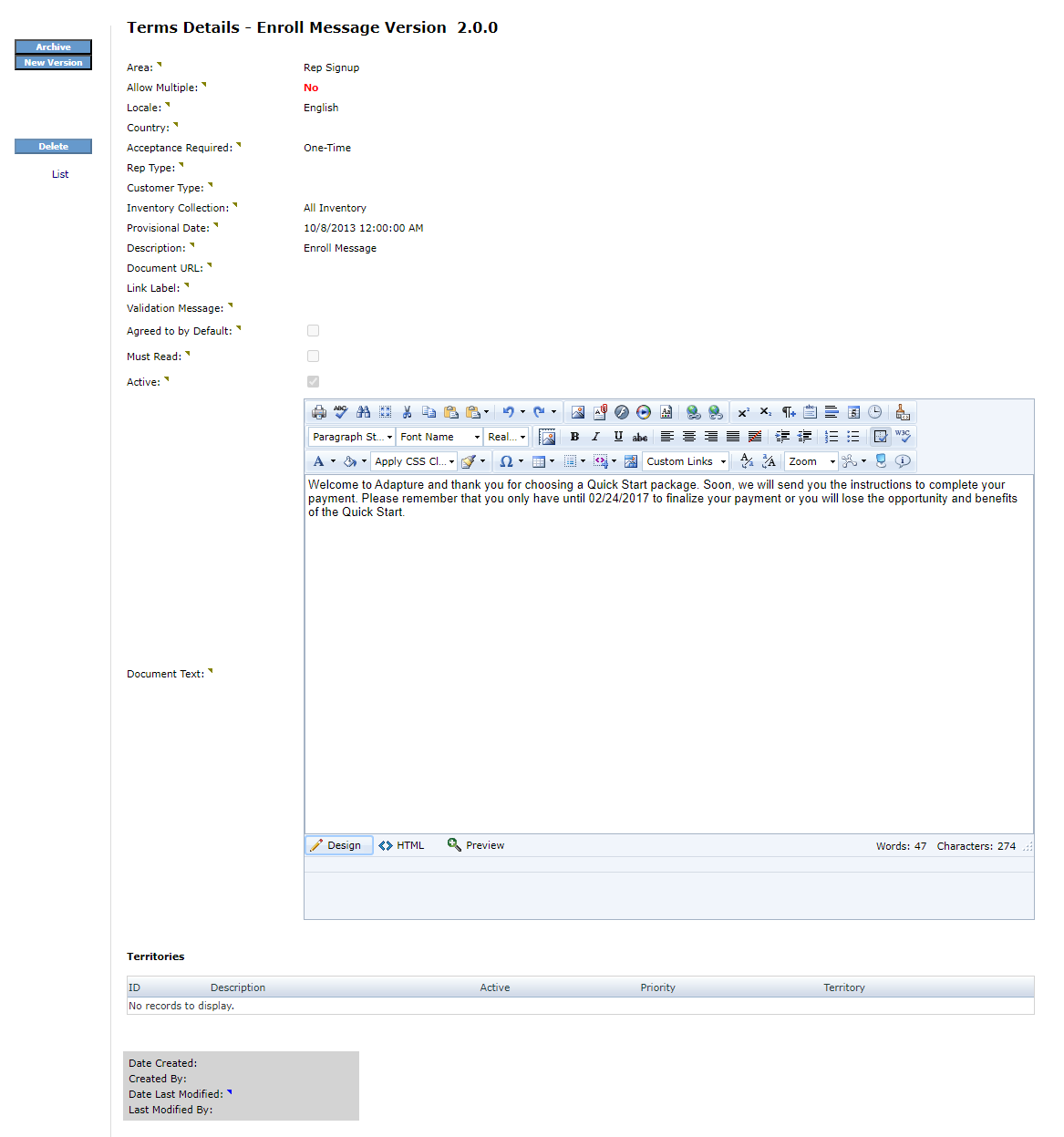Apply bold formatting
The image size is (1064, 1137).
[x=574, y=437]
